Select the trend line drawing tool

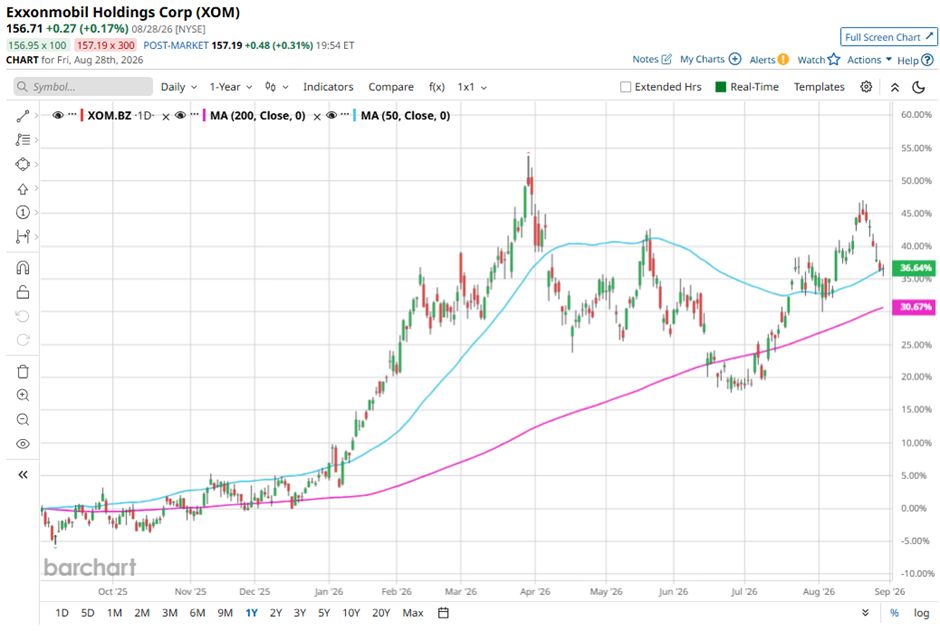23,116
